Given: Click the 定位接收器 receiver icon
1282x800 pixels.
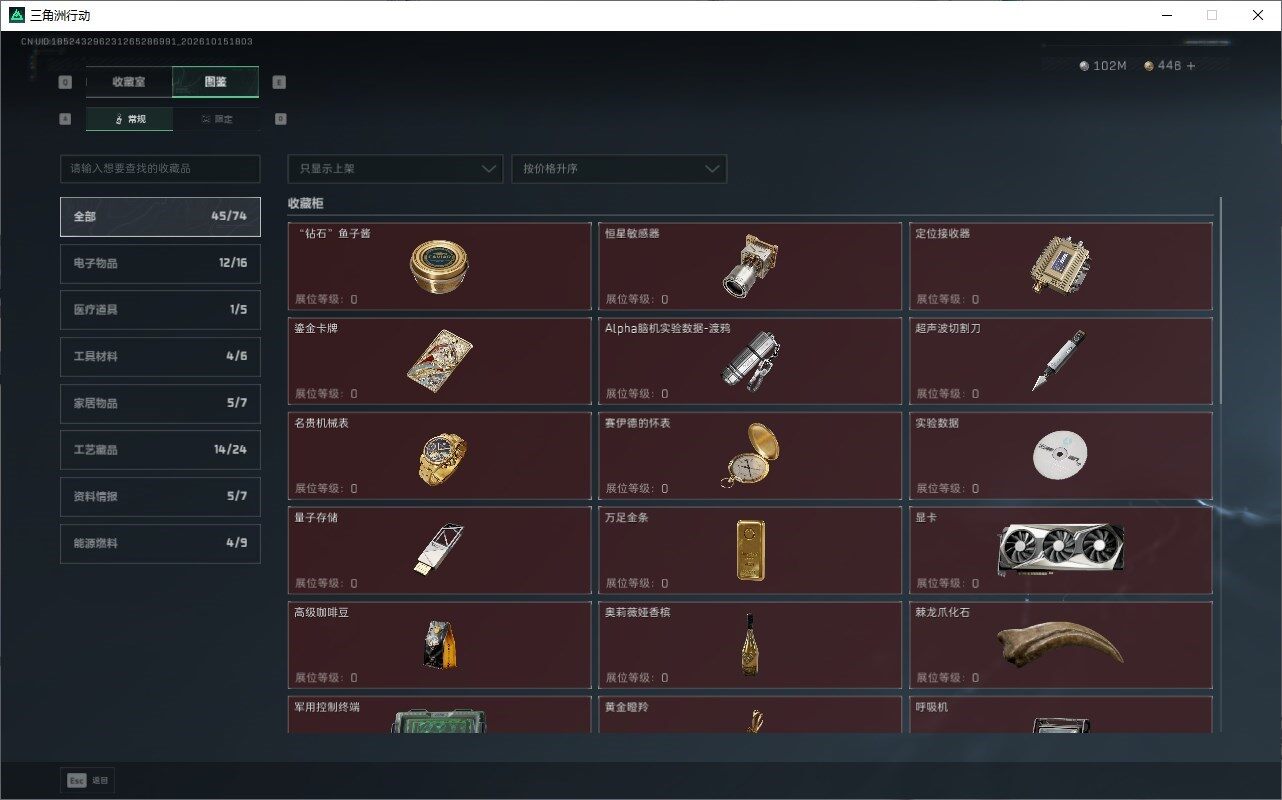Looking at the screenshot, I should click(x=1060, y=265).
